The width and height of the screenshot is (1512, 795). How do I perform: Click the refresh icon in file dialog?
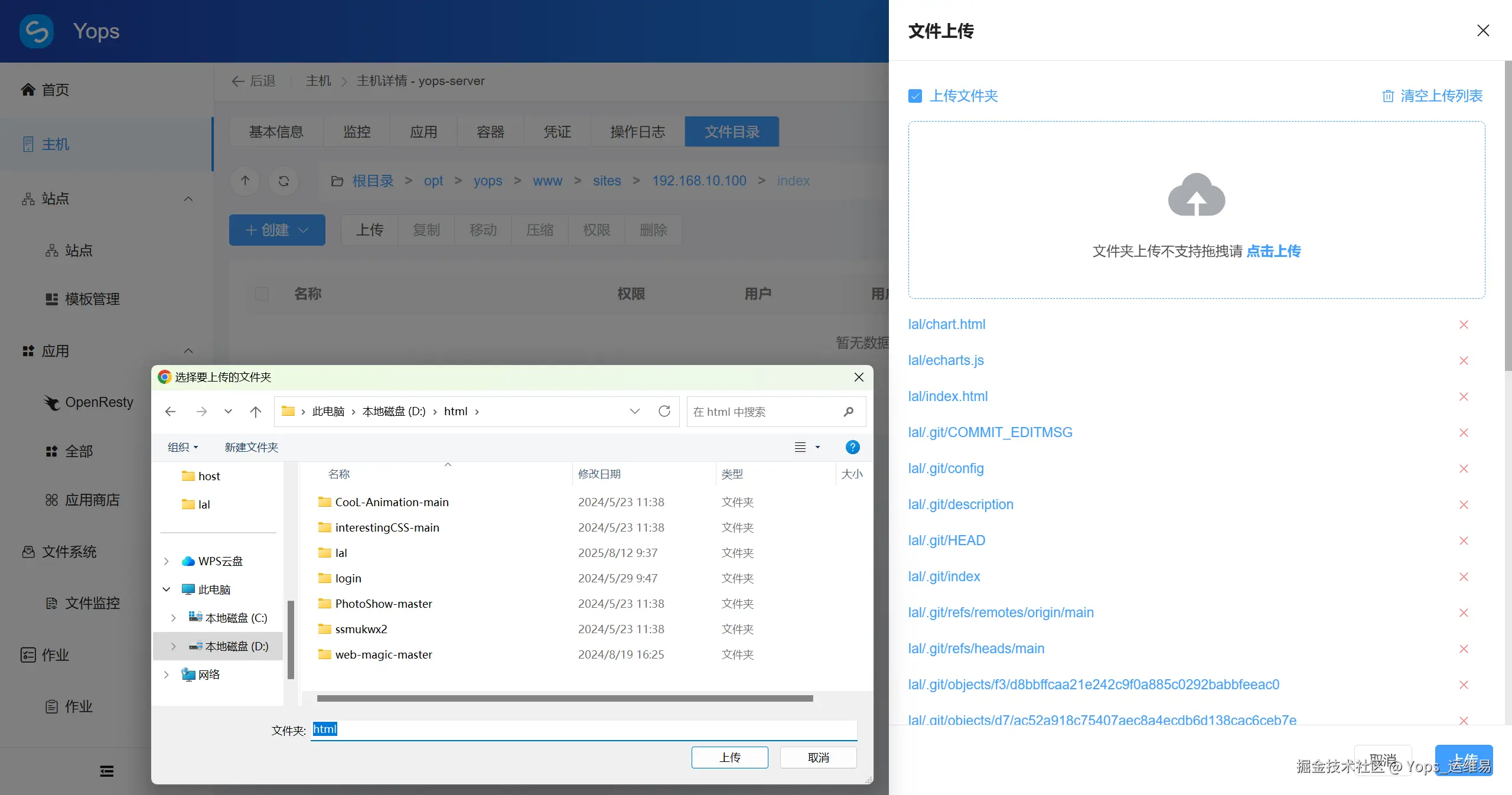(664, 412)
